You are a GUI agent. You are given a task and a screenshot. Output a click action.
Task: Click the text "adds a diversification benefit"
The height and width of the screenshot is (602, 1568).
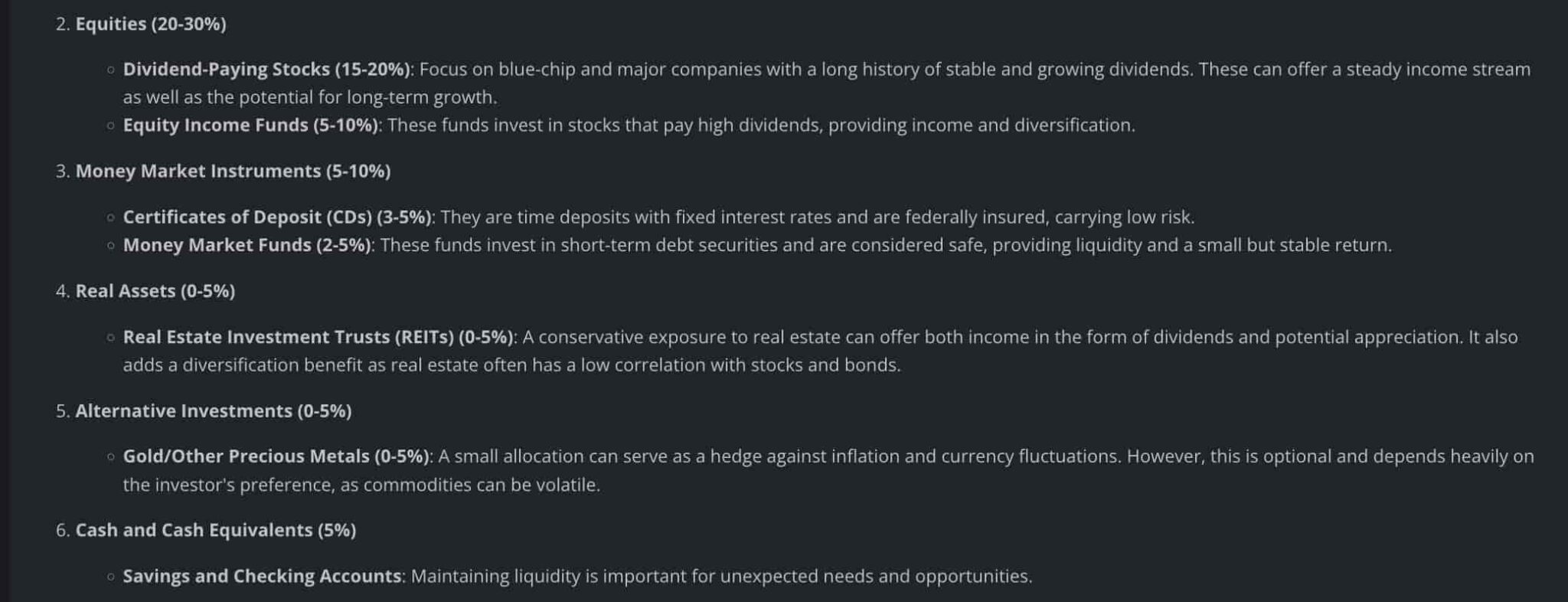[243, 365]
